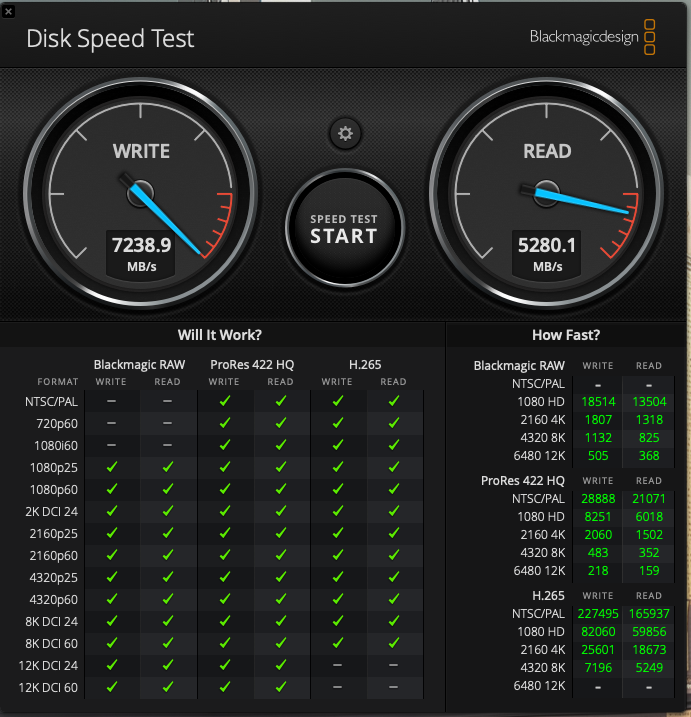Click the Blackmagic RAW heading in How Fast
This screenshot has height=717, width=691.
[x=519, y=366]
